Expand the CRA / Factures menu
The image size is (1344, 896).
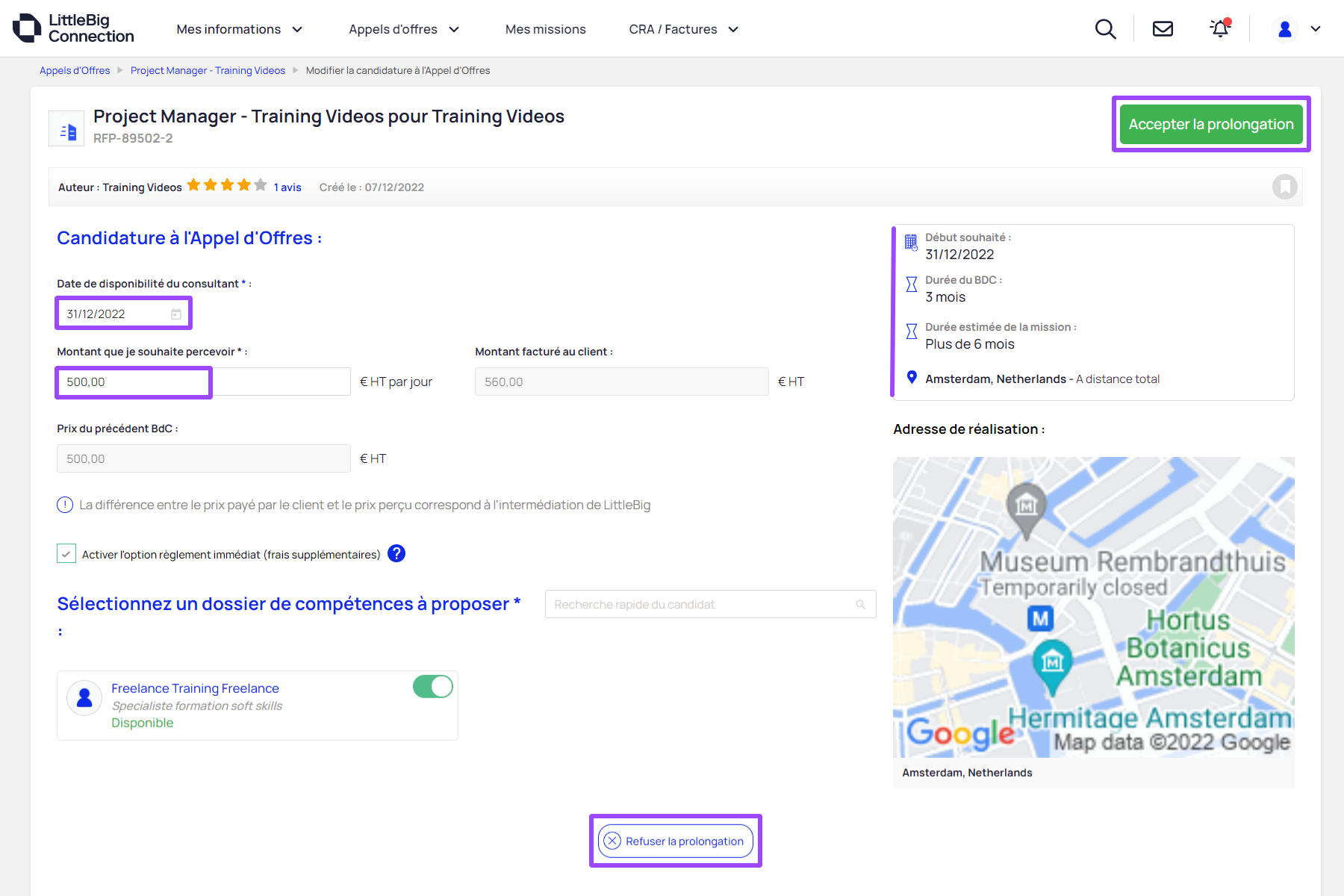pyautogui.click(x=683, y=29)
